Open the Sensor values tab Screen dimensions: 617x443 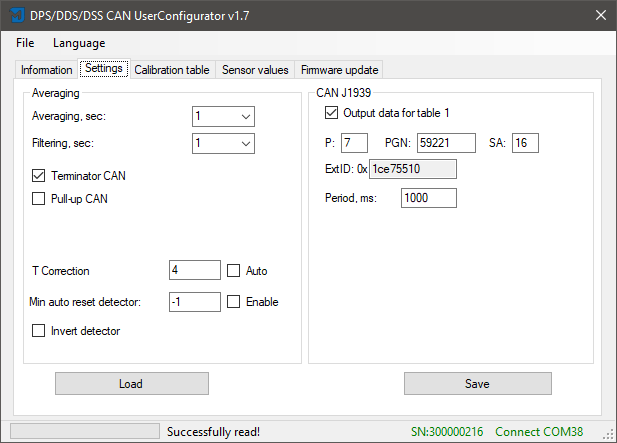pyautogui.click(x=255, y=70)
